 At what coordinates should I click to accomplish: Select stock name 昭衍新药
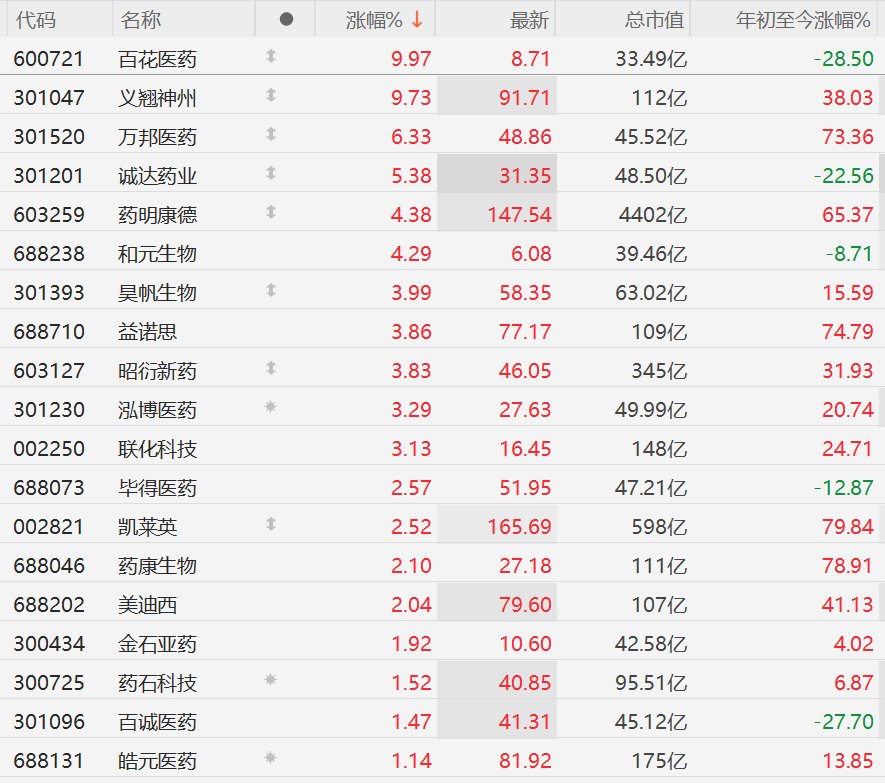(x=157, y=371)
